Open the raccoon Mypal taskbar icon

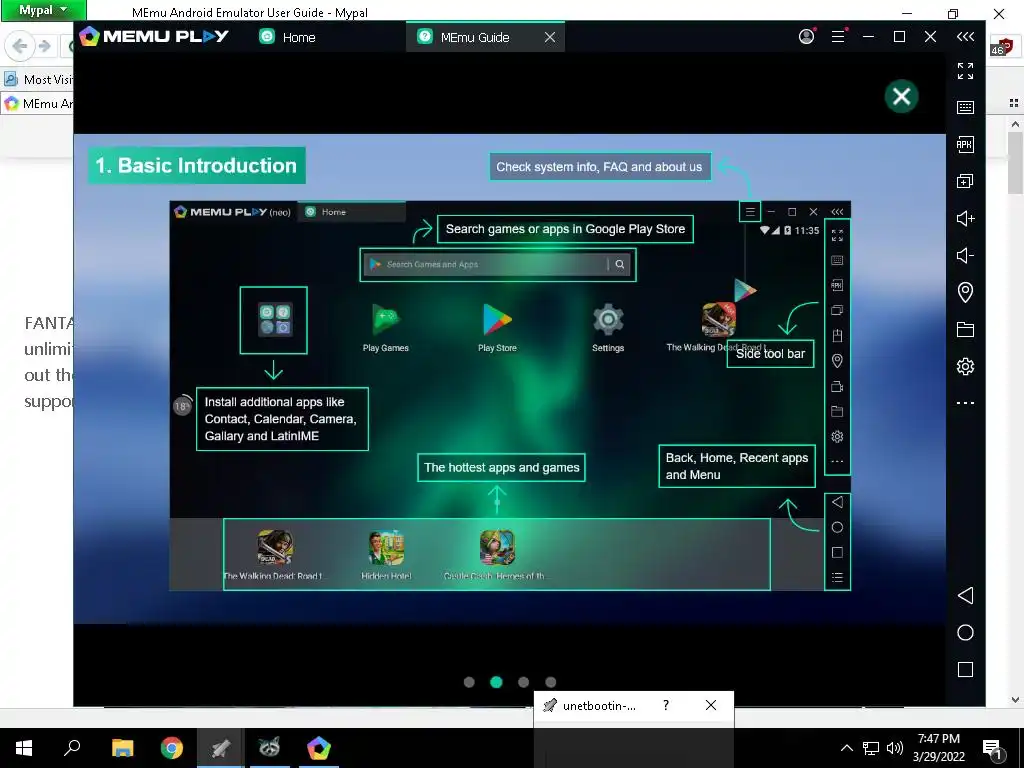[270, 748]
